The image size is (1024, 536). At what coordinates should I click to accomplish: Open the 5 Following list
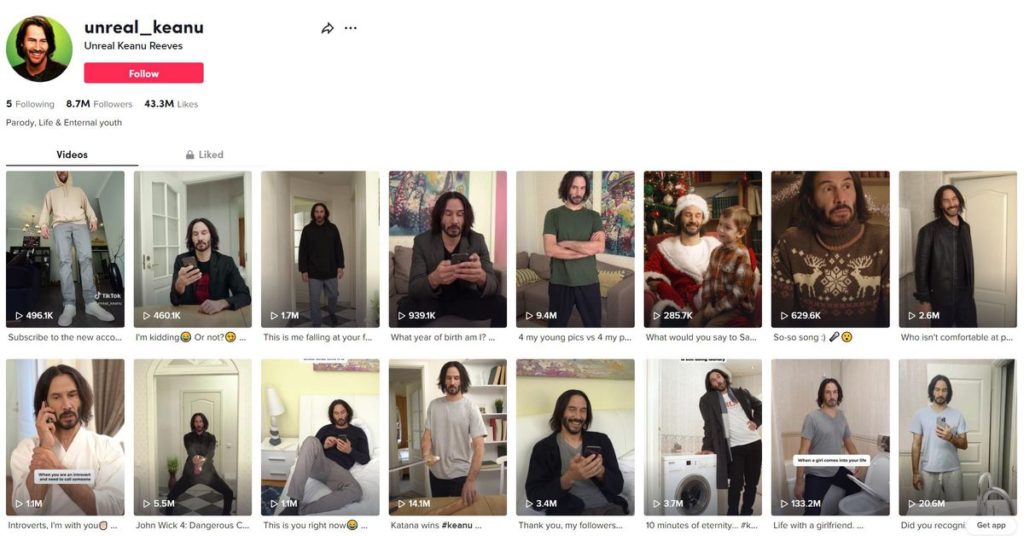(x=30, y=104)
